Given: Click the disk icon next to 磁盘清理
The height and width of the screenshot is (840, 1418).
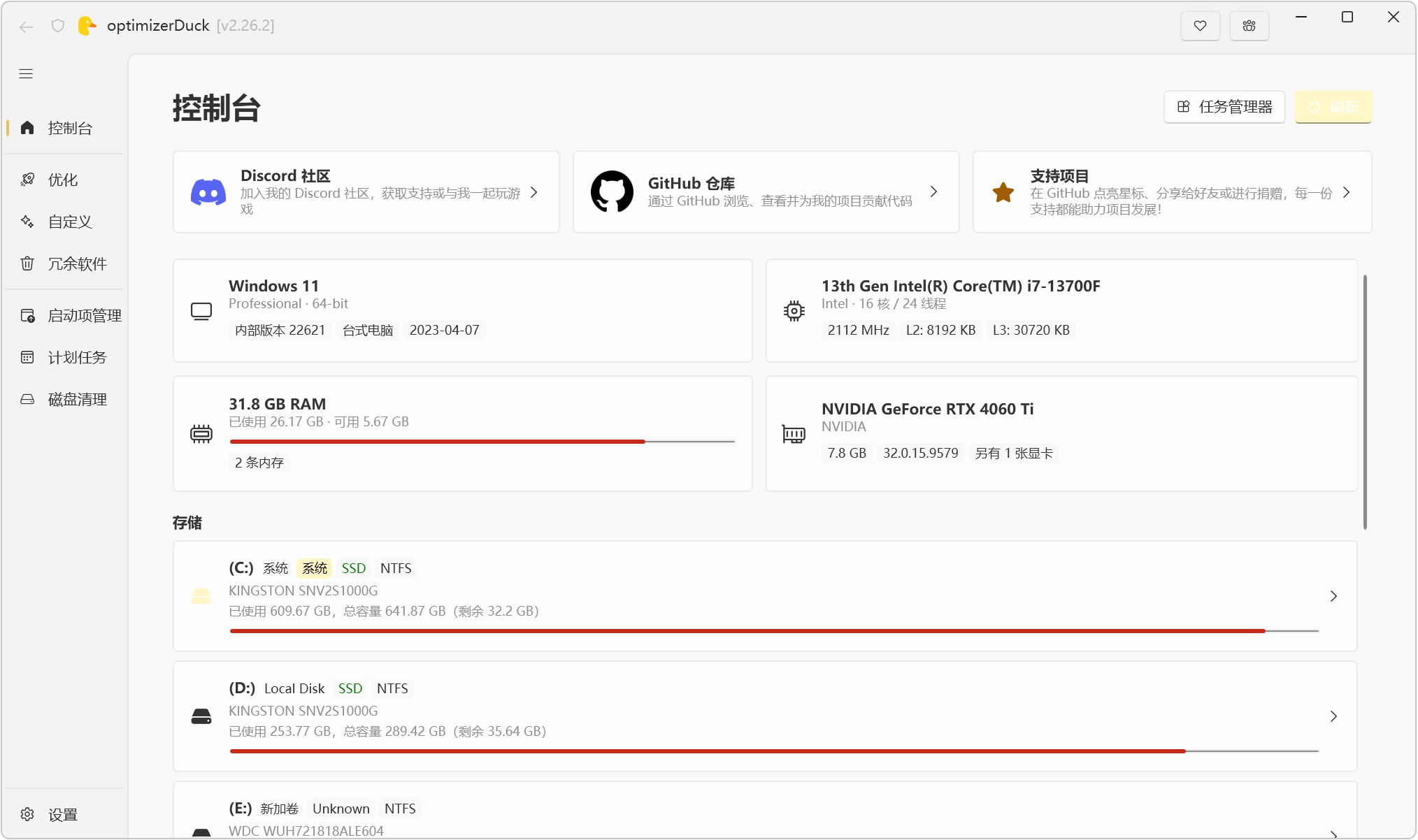Looking at the screenshot, I should point(27,399).
